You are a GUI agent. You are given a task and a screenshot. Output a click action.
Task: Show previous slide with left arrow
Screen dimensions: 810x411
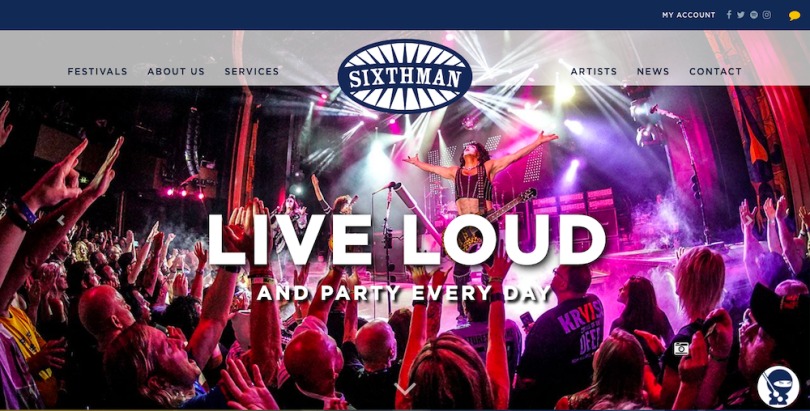click(61, 221)
